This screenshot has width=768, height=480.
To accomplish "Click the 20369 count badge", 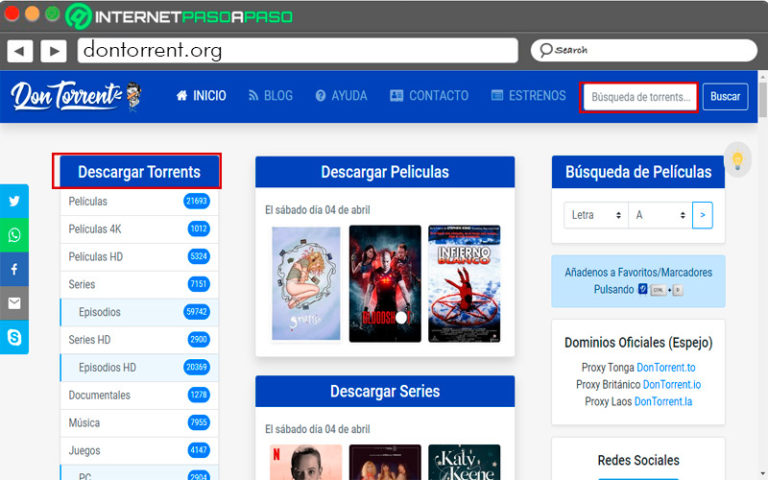I will [x=196, y=367].
